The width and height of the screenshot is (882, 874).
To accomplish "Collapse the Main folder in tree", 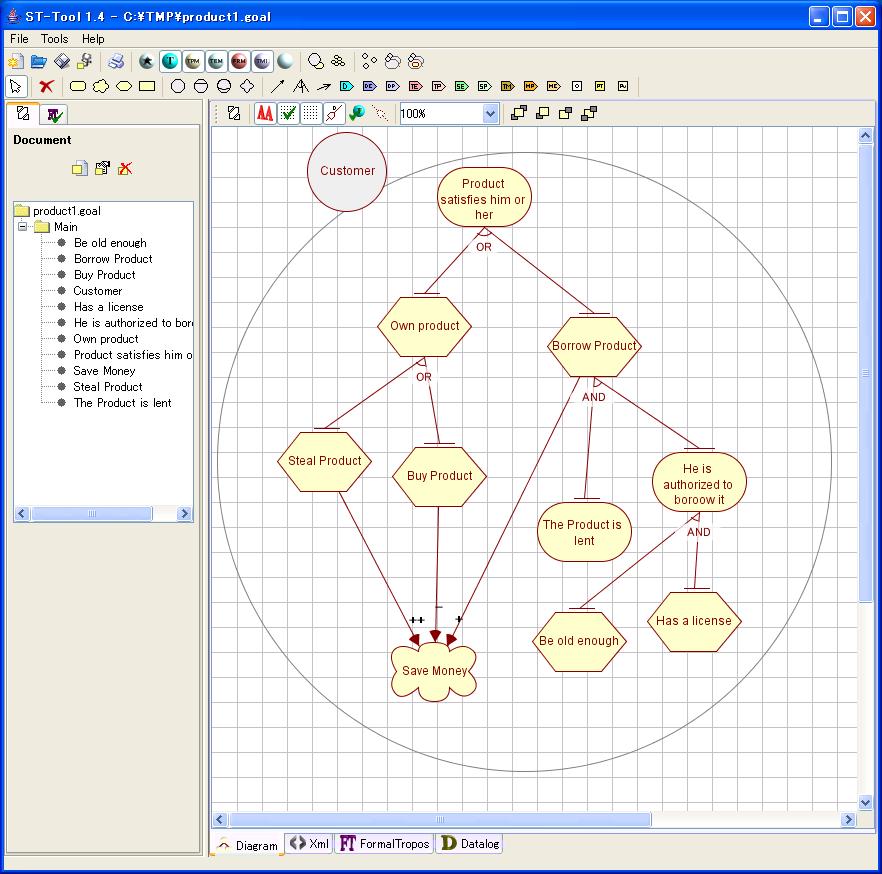I will pyautogui.click(x=22, y=227).
